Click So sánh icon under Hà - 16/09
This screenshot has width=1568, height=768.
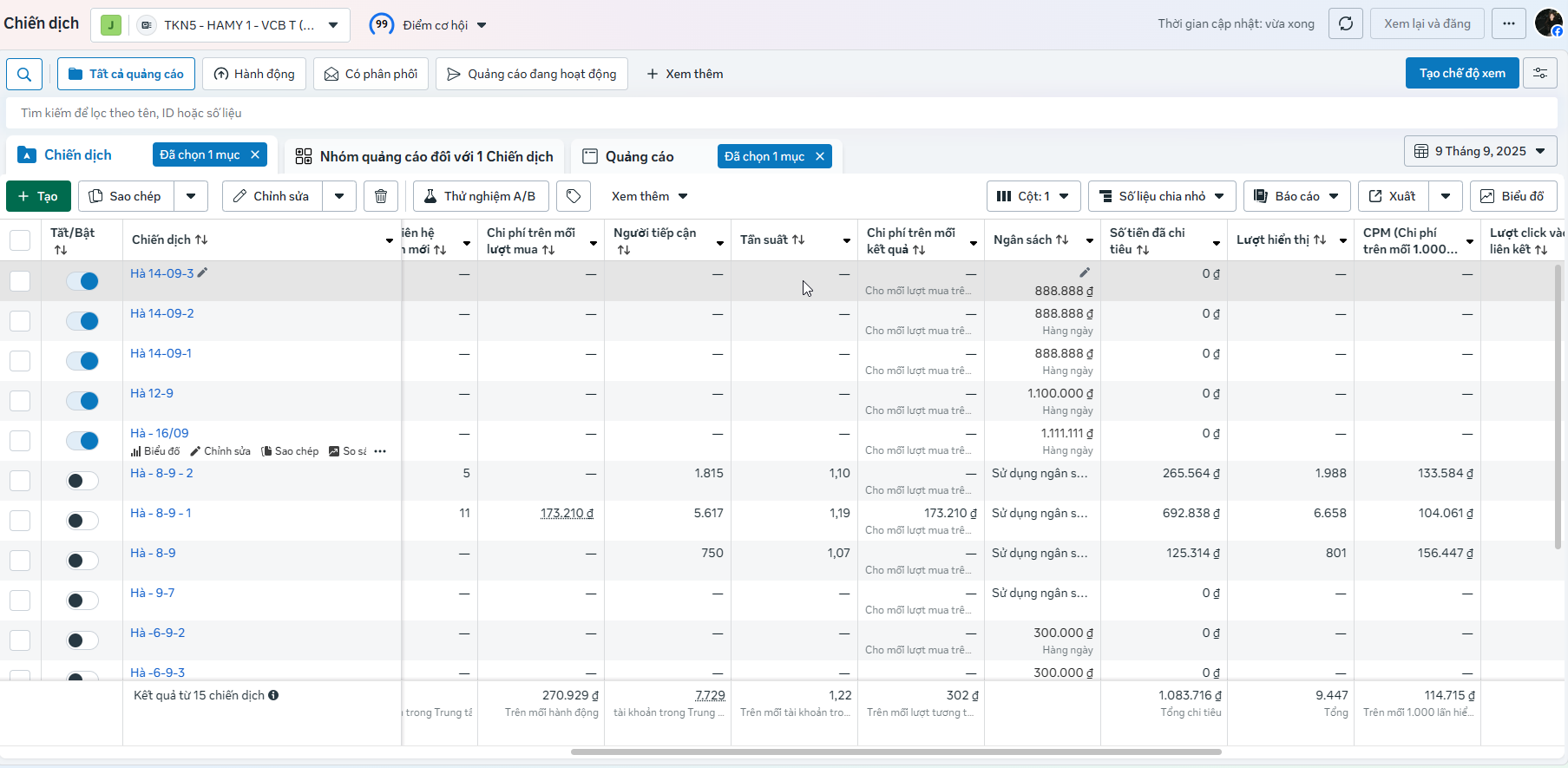[348, 451]
